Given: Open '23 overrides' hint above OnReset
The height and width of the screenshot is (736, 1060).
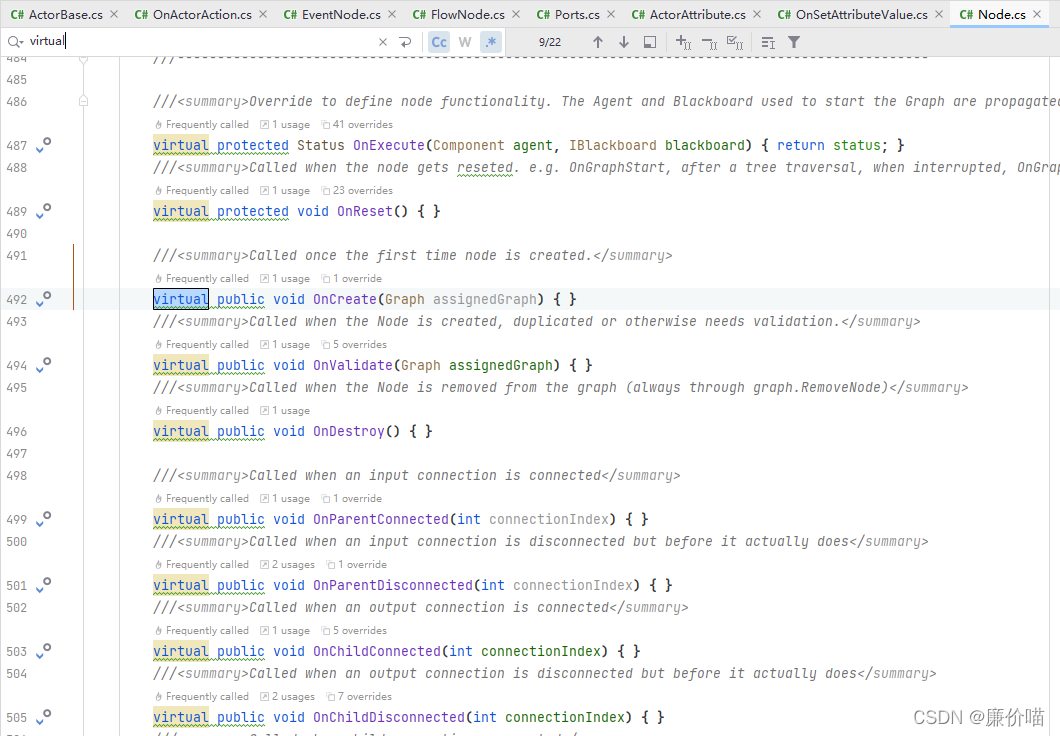Looking at the screenshot, I should coord(357,191).
